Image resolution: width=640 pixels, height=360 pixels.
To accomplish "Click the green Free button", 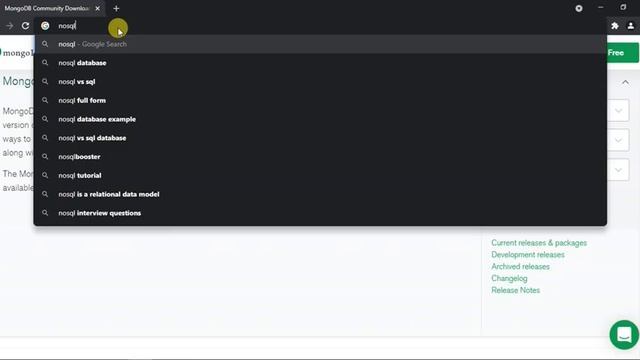I will [623, 53].
